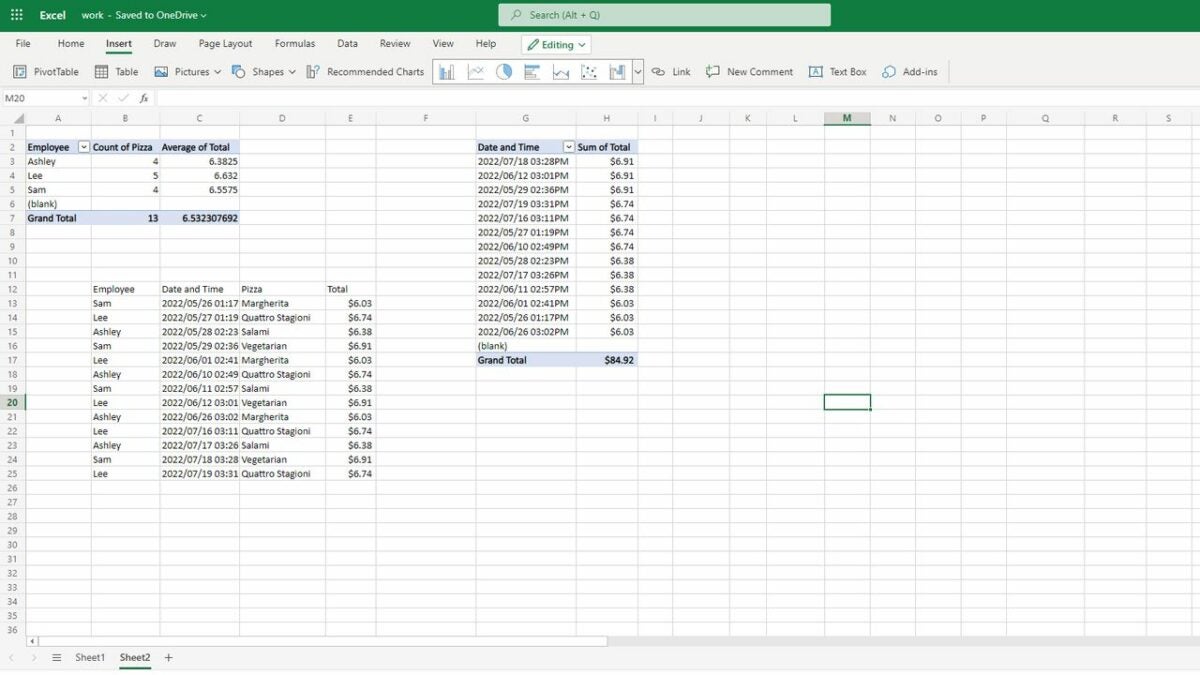Insert a line chart from the chart gallery
Screen dimensions: 1200x675
[475, 72]
